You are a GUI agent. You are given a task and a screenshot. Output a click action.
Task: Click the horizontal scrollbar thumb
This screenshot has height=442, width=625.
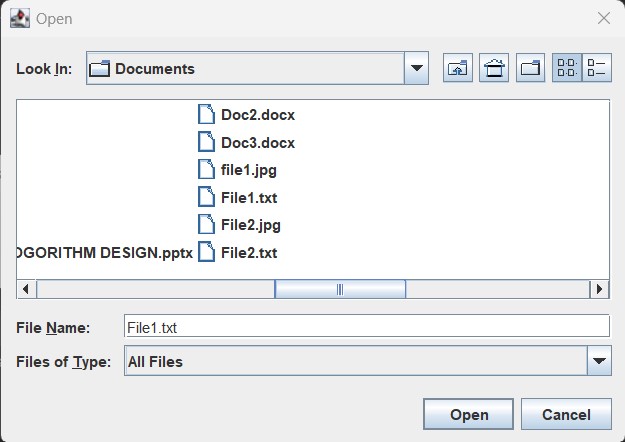[x=340, y=289]
